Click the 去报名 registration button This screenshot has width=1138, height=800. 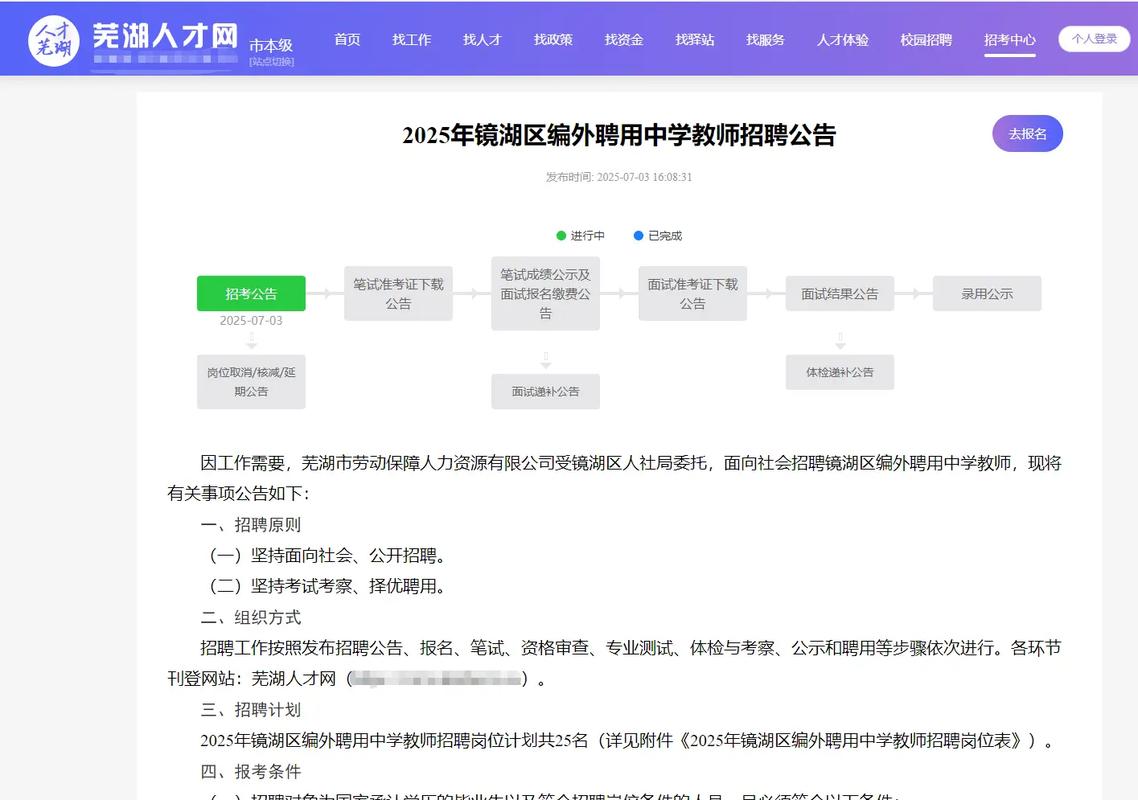pyautogui.click(x=1027, y=133)
